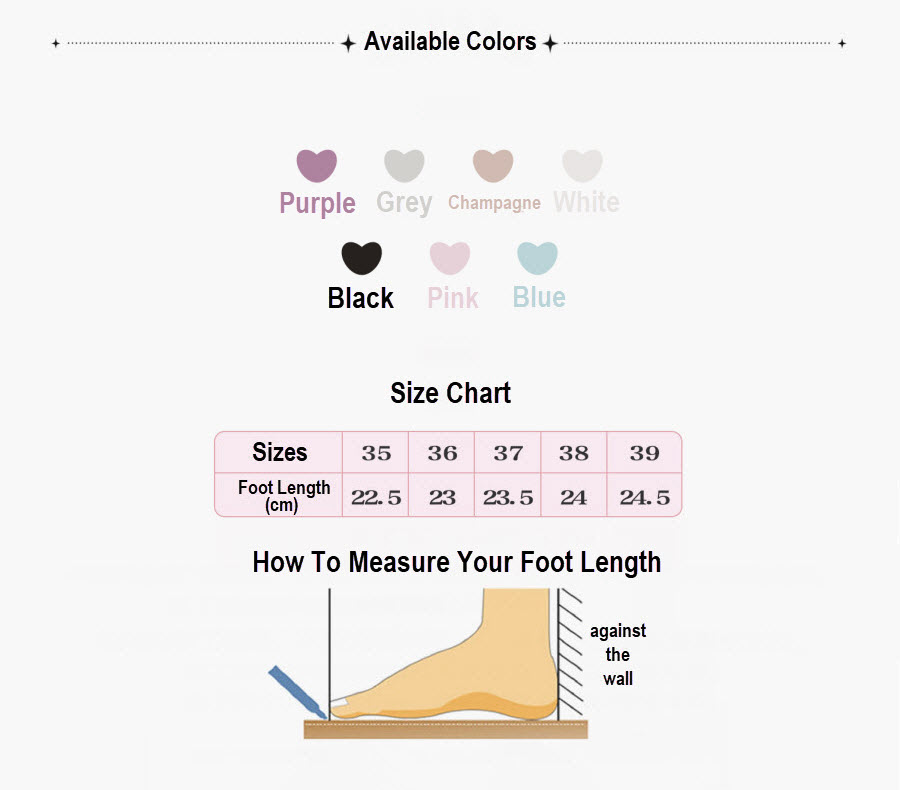This screenshot has width=900, height=790.
Task: Choose the champagne heart swatch
Action: tap(492, 165)
